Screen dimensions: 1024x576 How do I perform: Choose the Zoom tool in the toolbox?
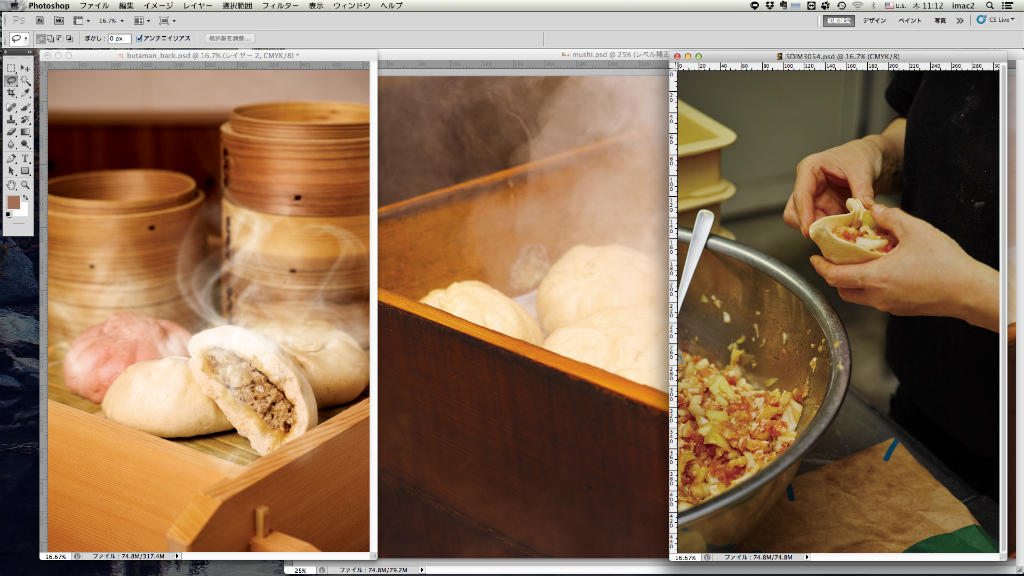pos(25,184)
